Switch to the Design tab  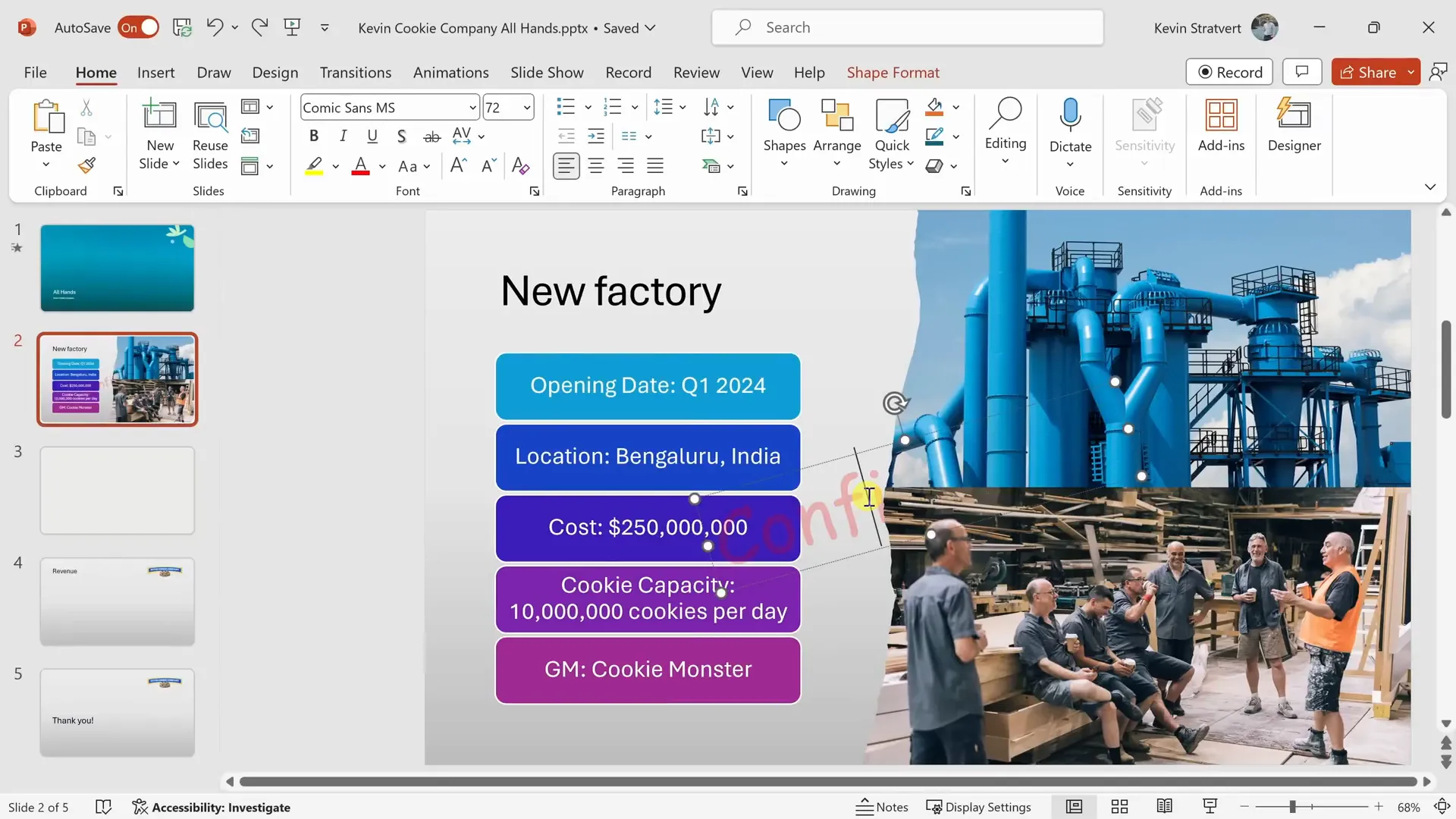275,72
